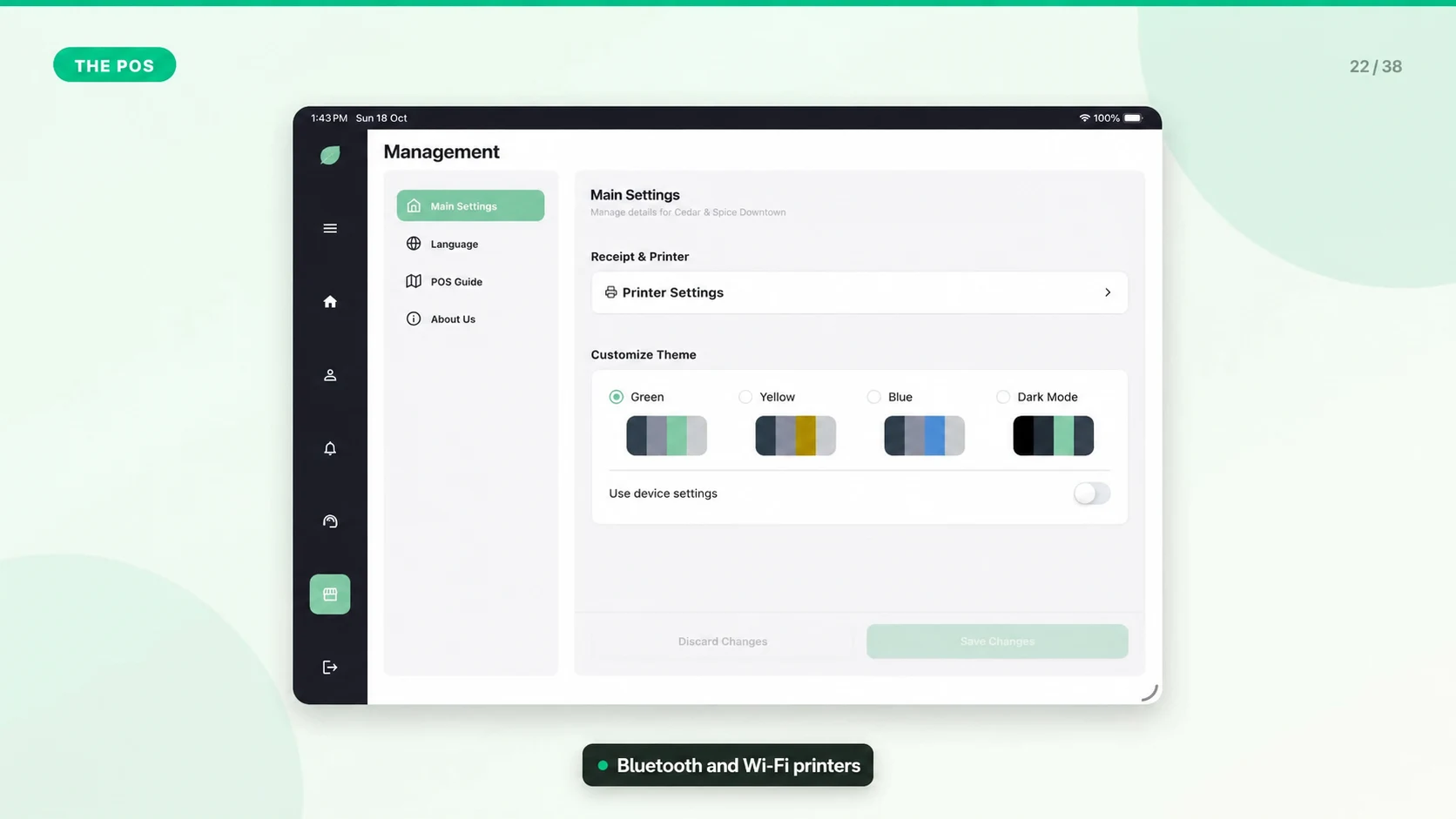1456x819 pixels.
Task: Click the Bluetooth and Wi-Fi printers caption
Action: [728, 765]
